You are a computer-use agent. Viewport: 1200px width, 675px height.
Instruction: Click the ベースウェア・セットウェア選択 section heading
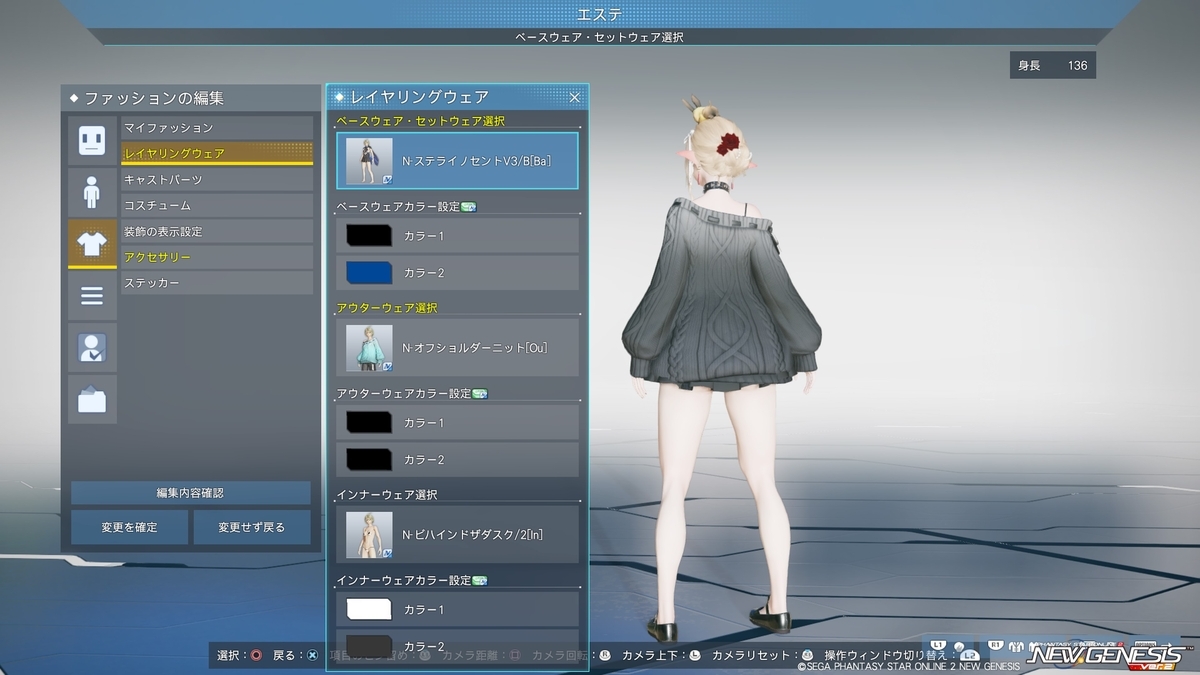pyautogui.click(x=421, y=121)
